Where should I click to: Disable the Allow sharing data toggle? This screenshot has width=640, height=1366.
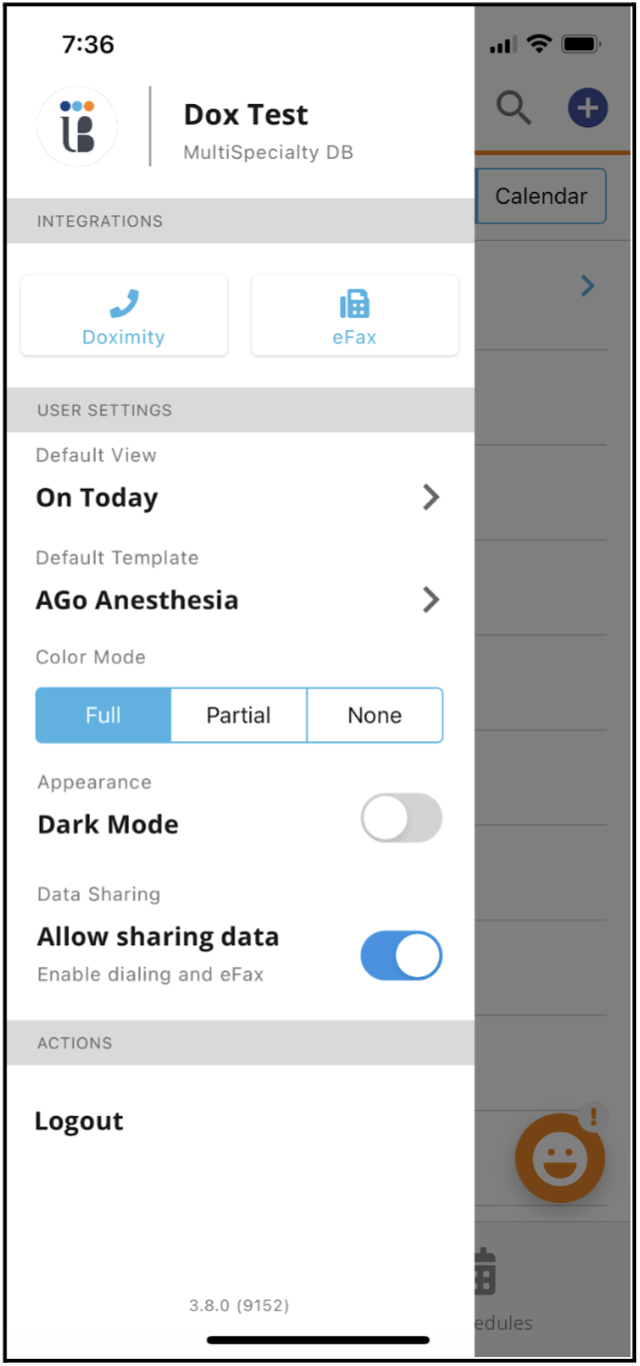click(400, 955)
